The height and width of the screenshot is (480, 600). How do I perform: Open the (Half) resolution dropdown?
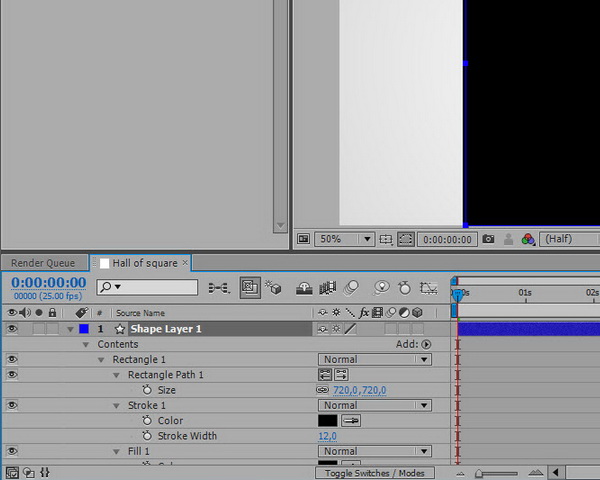click(569, 239)
